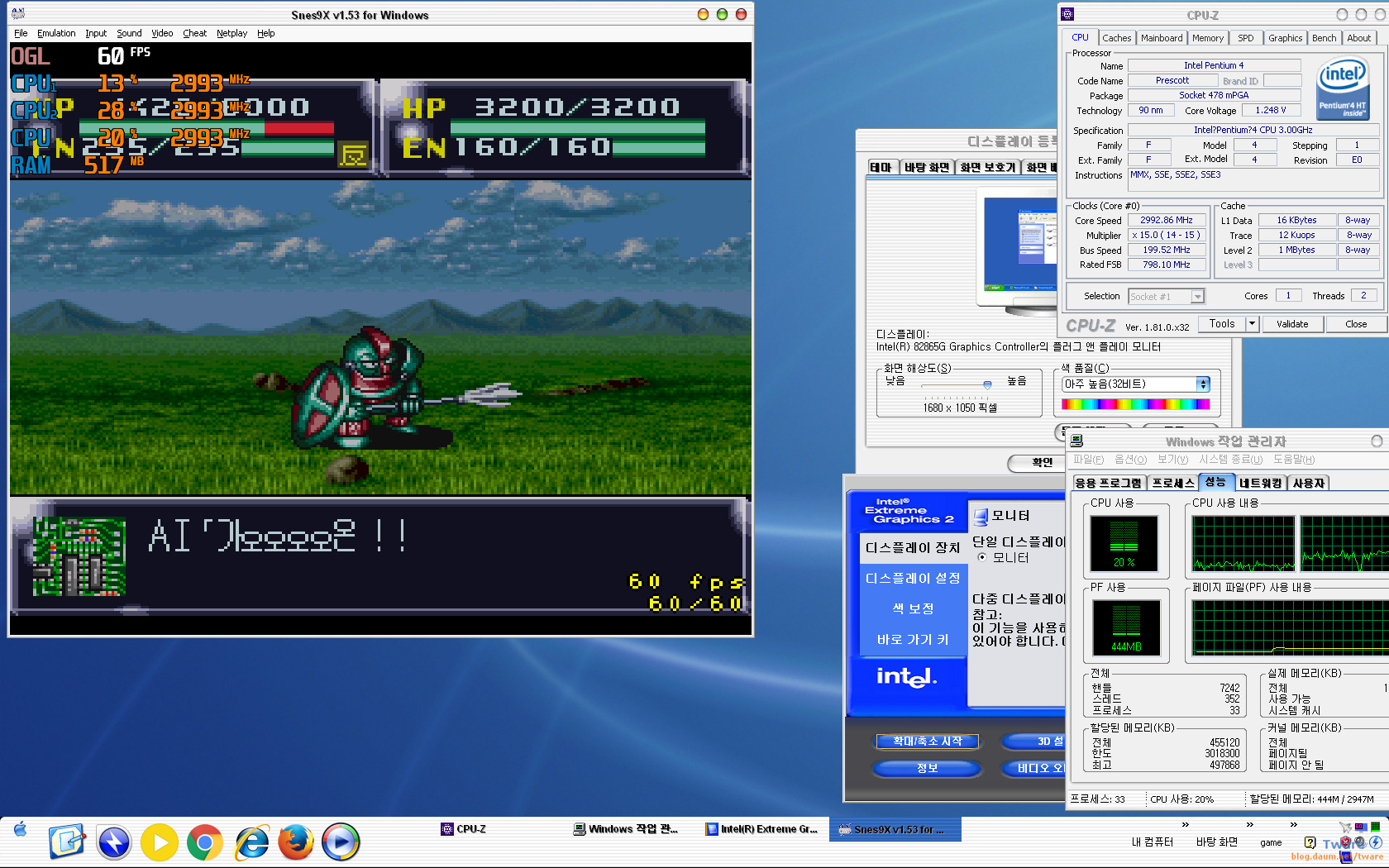Switch to 사용자 tab in Task Manager
1389x868 pixels.
1308,483
